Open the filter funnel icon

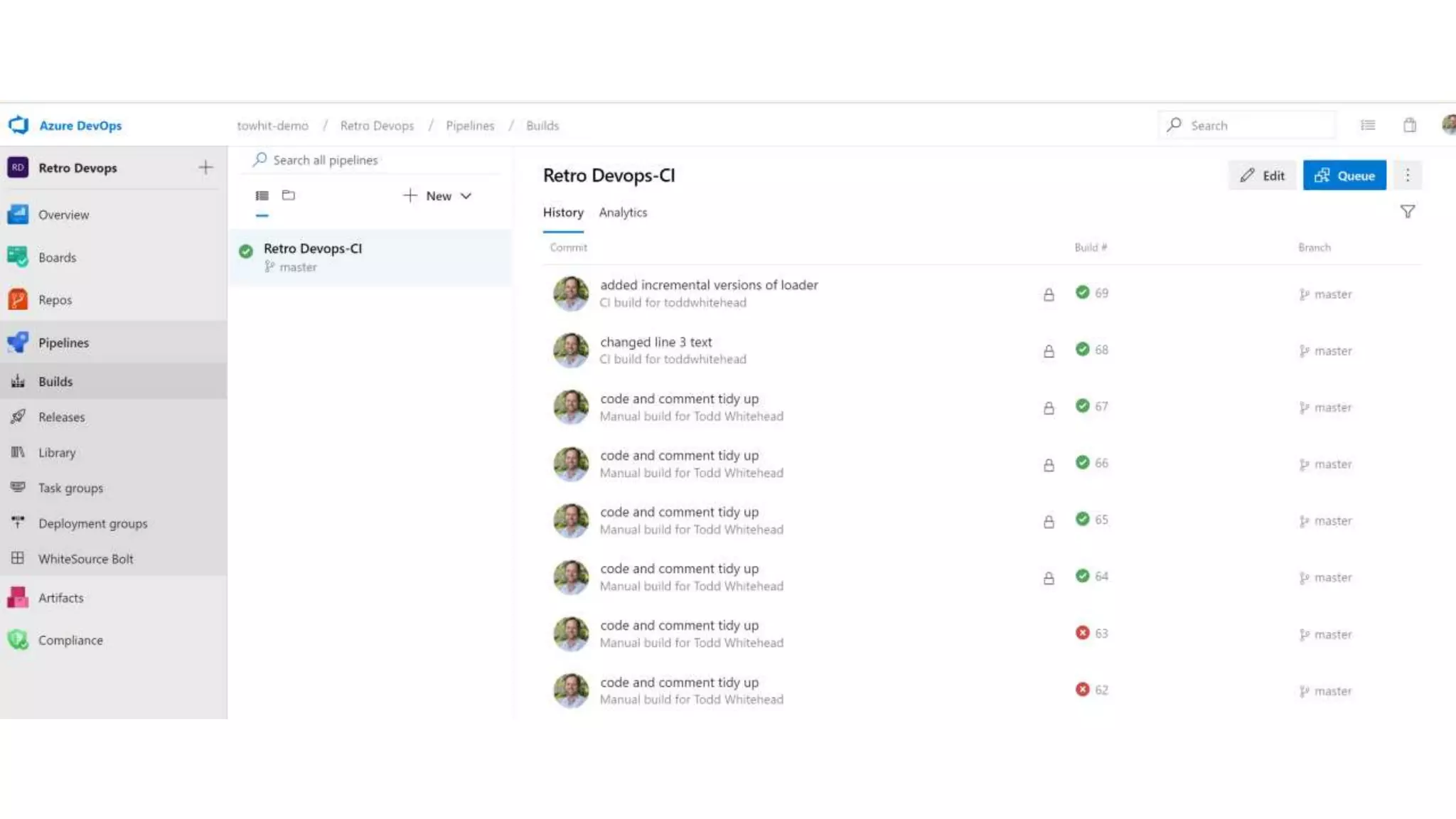[x=1407, y=212]
